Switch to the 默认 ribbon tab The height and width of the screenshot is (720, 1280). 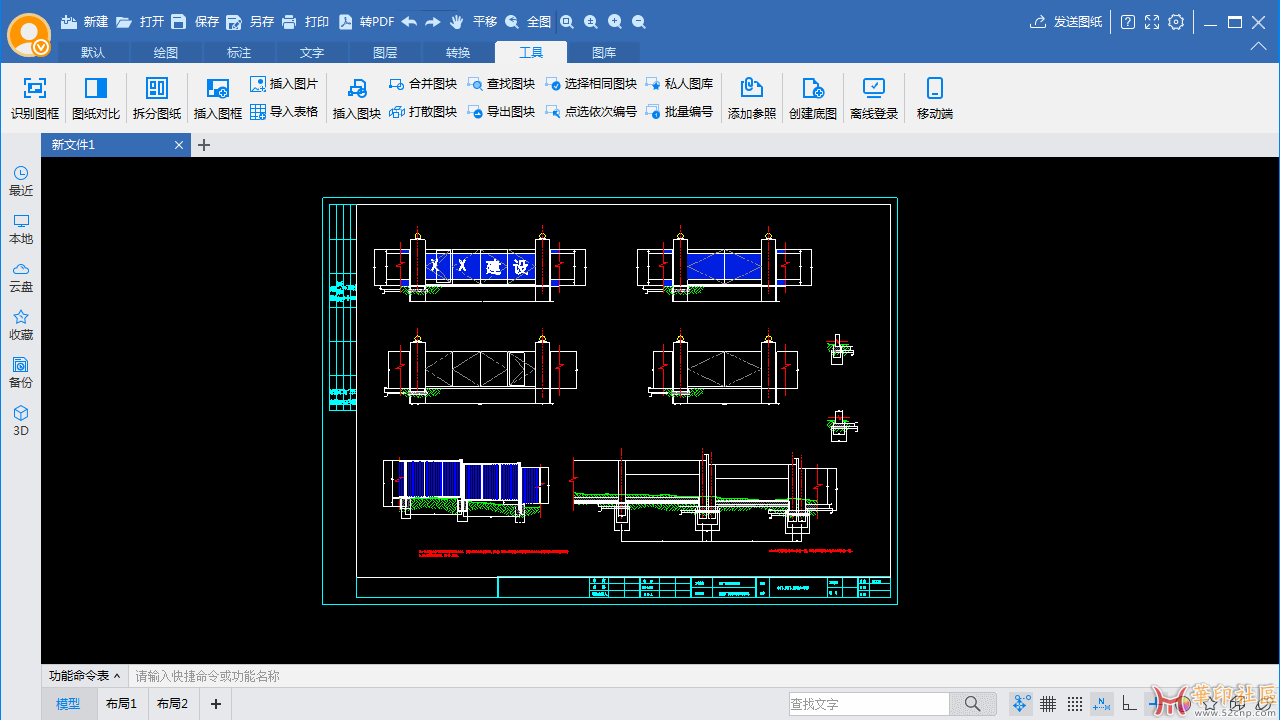point(93,52)
